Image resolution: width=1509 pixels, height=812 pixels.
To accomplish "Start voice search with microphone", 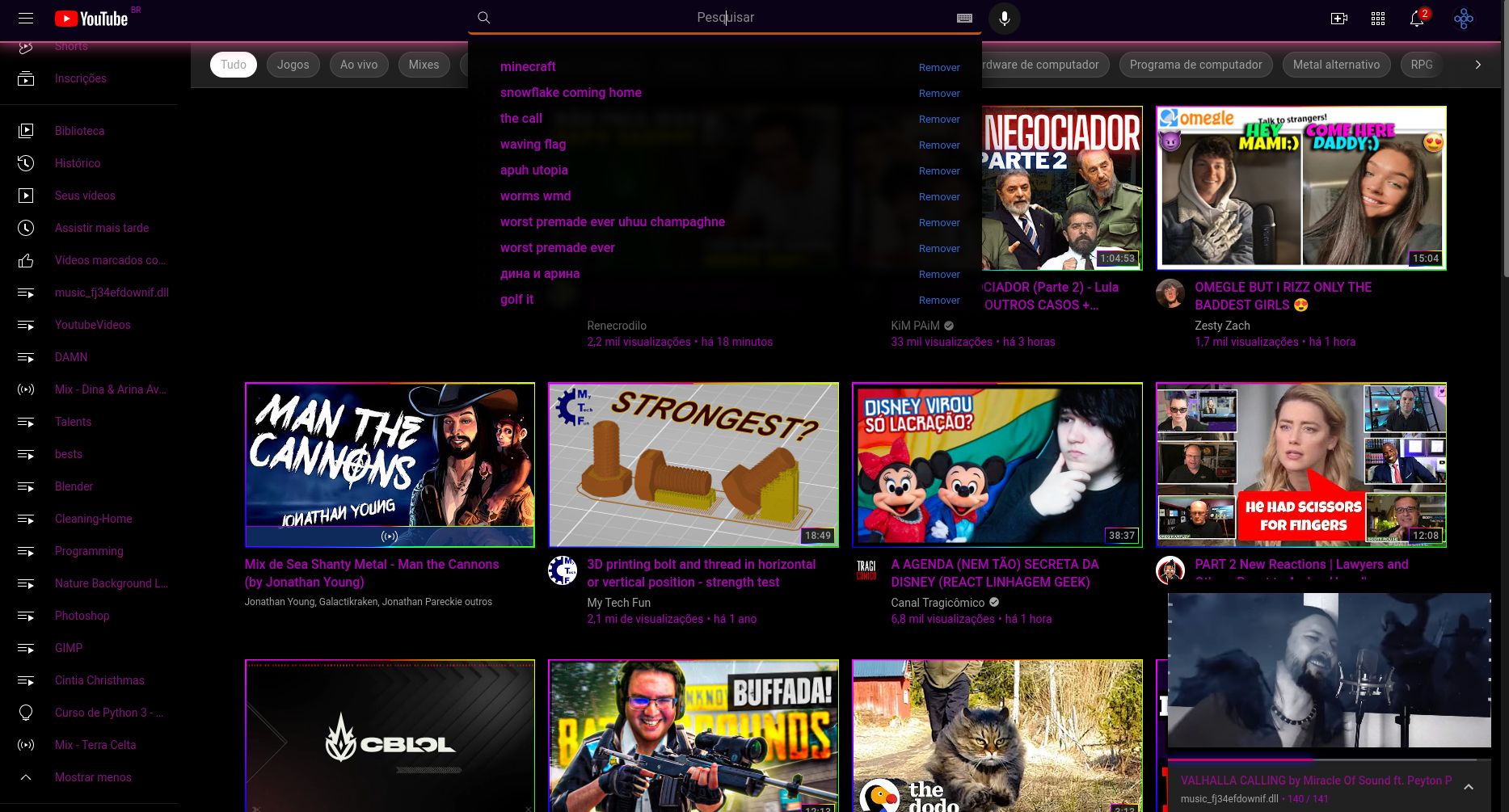I will tap(1005, 18).
